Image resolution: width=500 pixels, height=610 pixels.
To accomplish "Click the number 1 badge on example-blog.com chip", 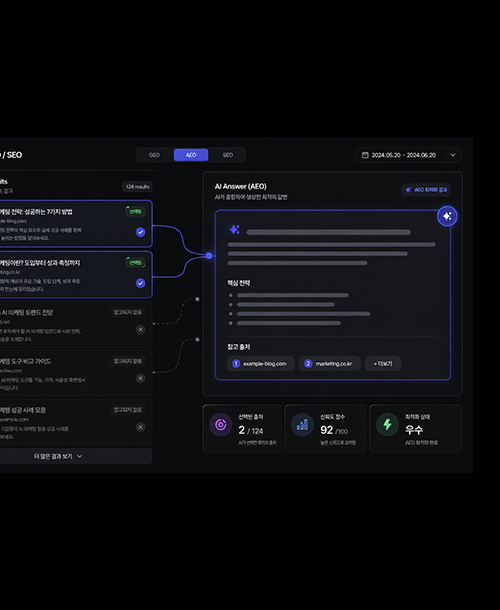I will (x=236, y=364).
